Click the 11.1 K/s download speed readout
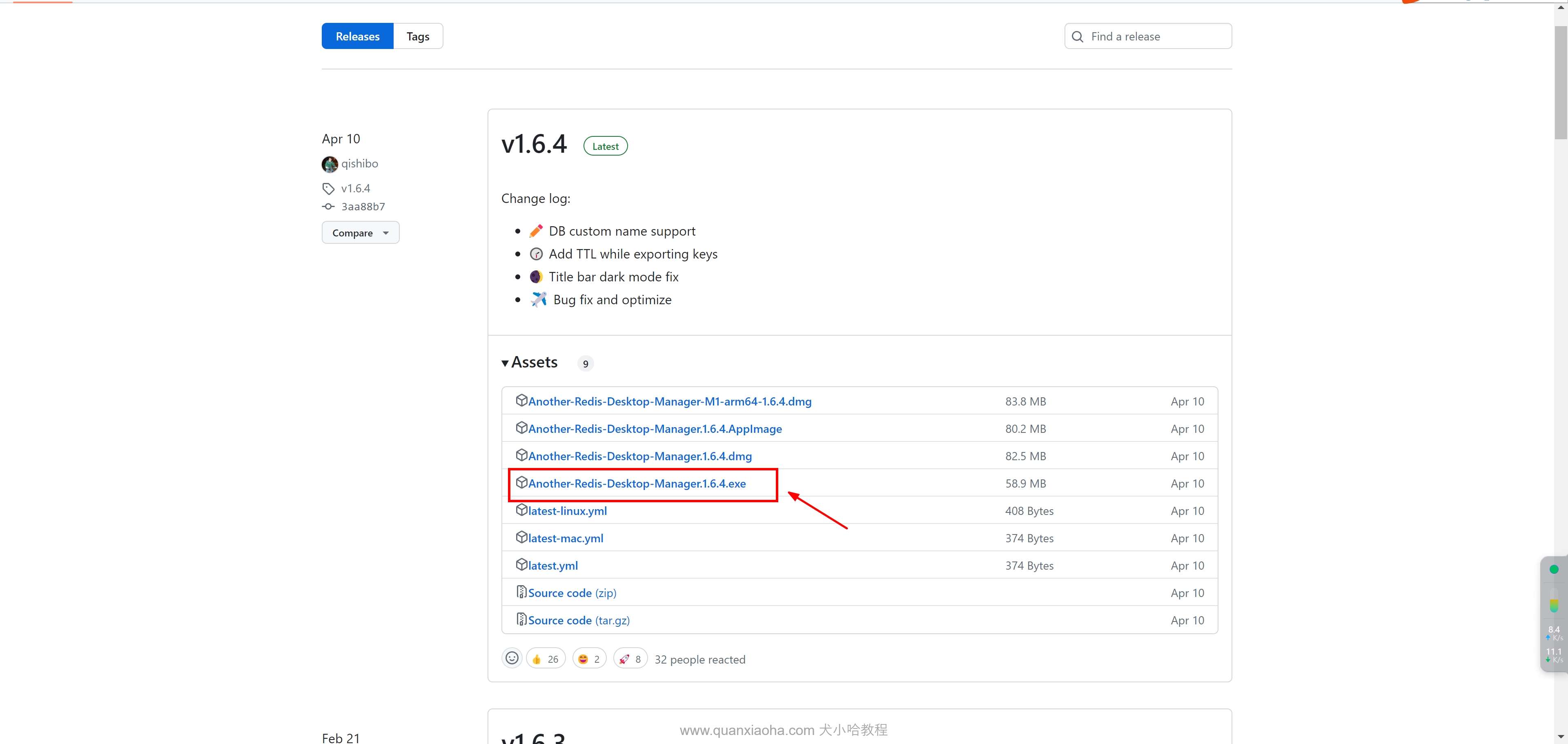The width and height of the screenshot is (1568, 744). point(1554,655)
